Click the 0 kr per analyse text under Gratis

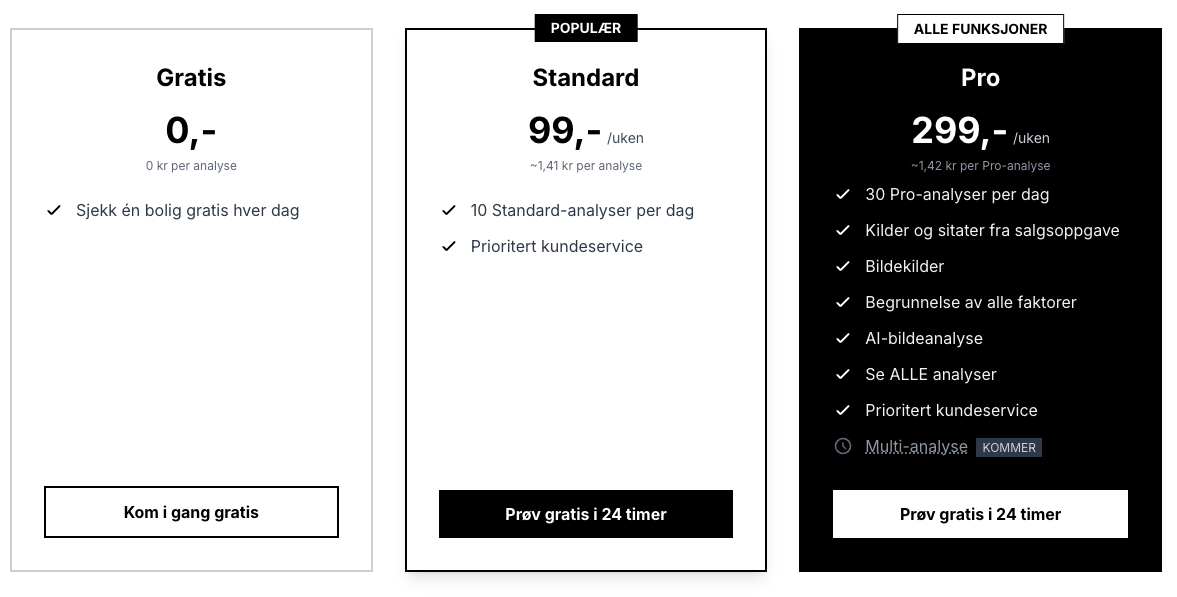[191, 166]
